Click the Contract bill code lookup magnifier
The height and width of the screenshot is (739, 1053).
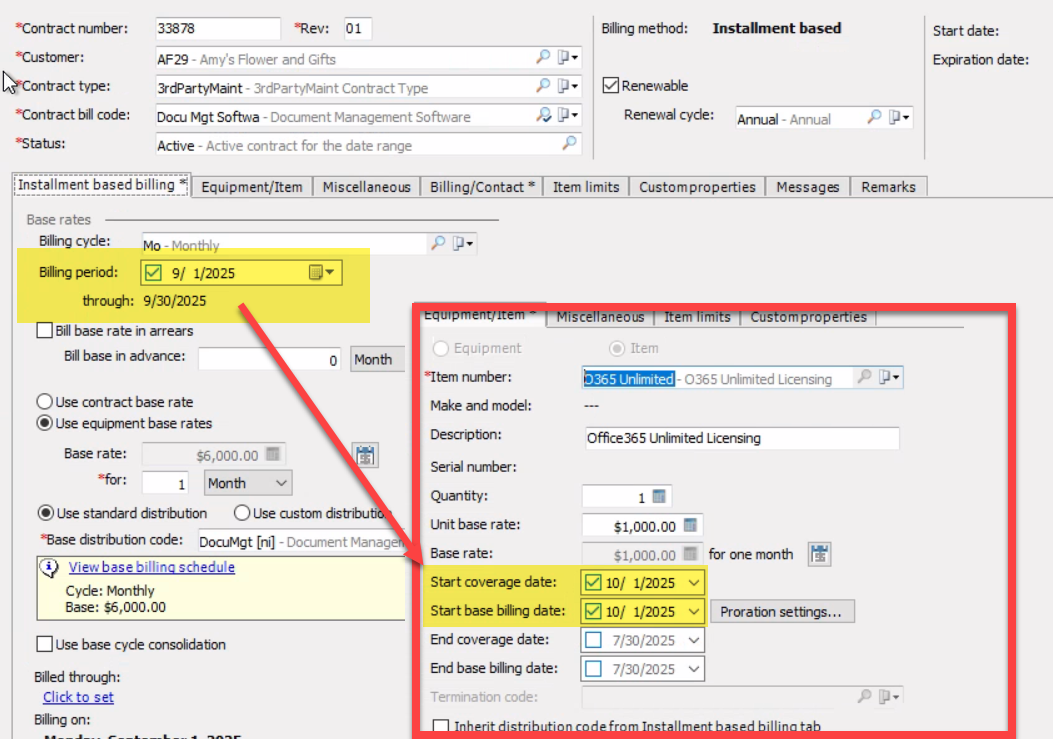(x=543, y=115)
